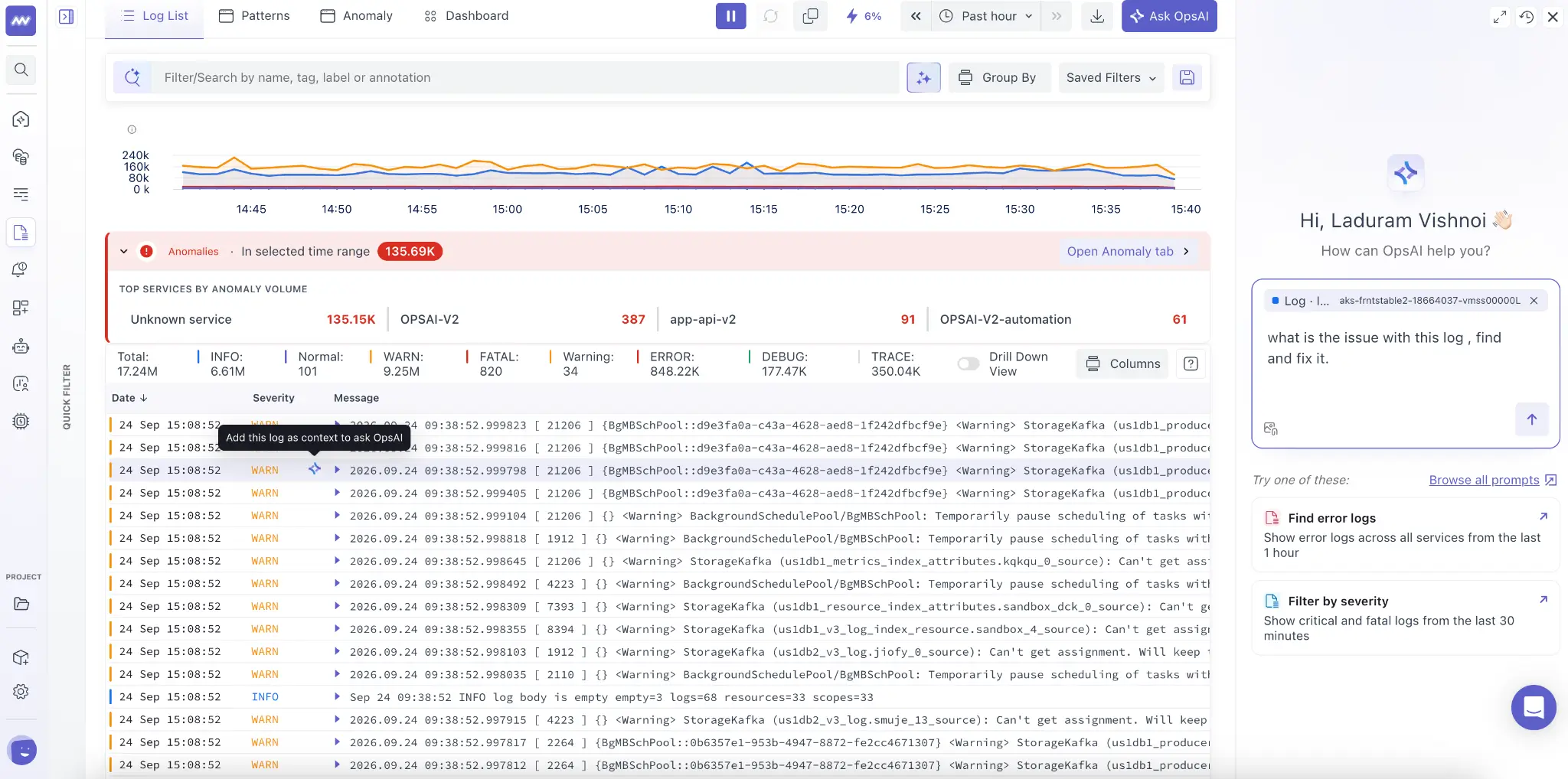Open the Group By options
The image size is (1568, 779).
click(999, 77)
